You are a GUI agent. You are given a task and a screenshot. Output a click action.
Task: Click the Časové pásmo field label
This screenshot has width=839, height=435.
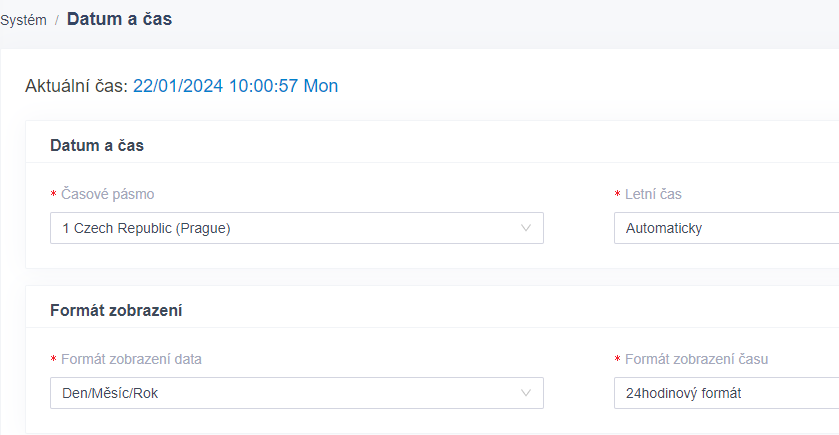tap(108, 194)
